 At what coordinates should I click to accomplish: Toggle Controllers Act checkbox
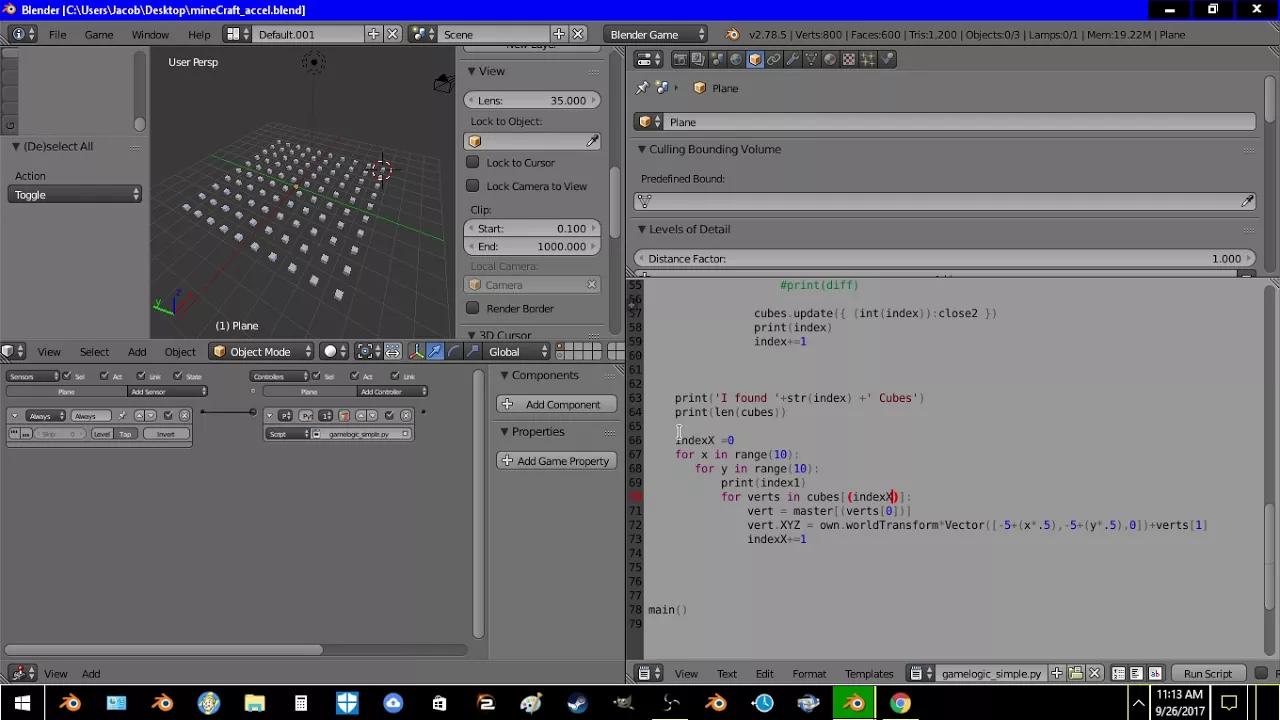point(355,376)
